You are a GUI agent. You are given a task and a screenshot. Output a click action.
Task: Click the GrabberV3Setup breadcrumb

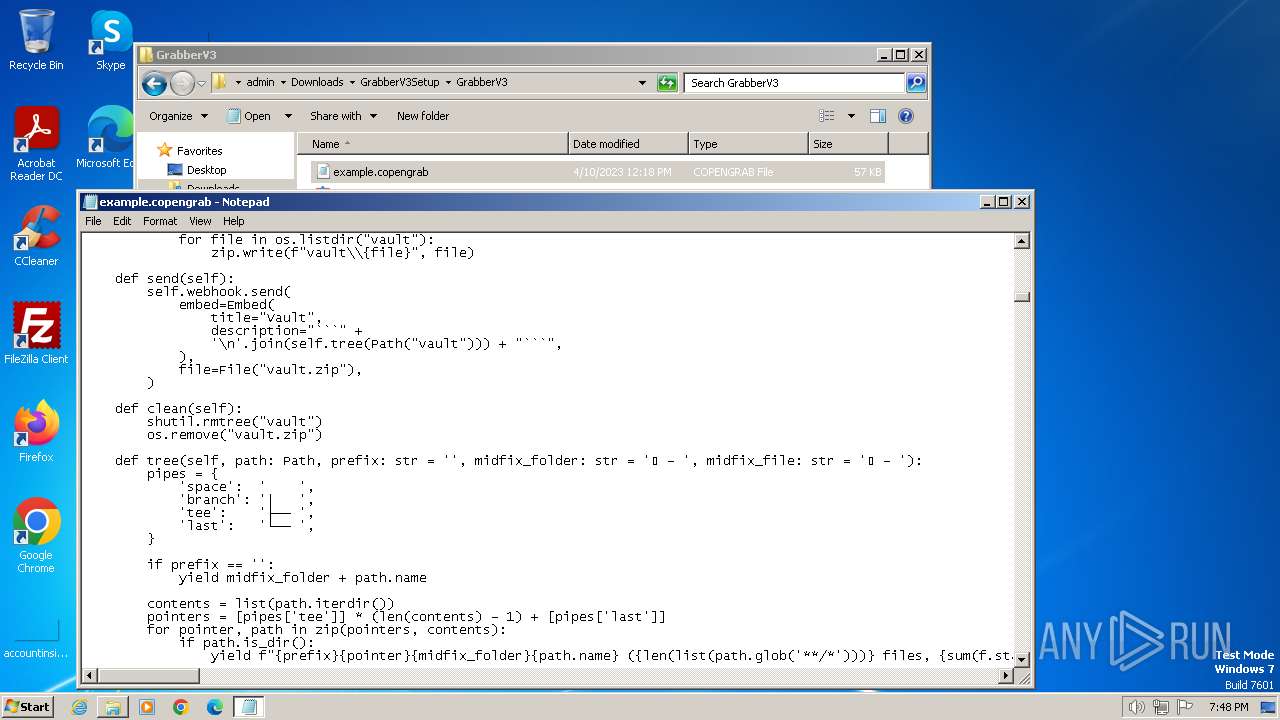(400, 83)
